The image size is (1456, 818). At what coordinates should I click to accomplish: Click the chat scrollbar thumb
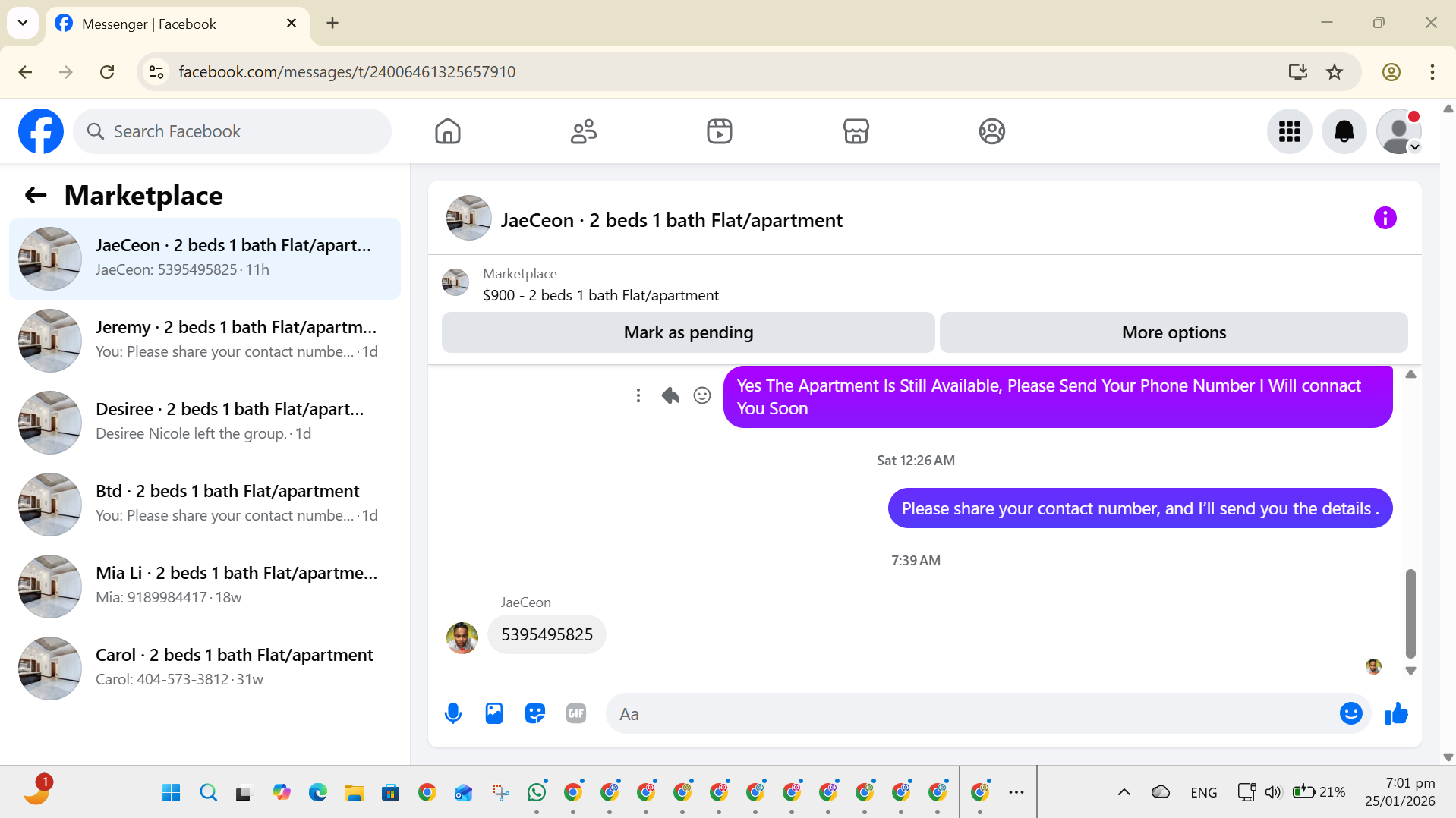pyautogui.click(x=1410, y=613)
